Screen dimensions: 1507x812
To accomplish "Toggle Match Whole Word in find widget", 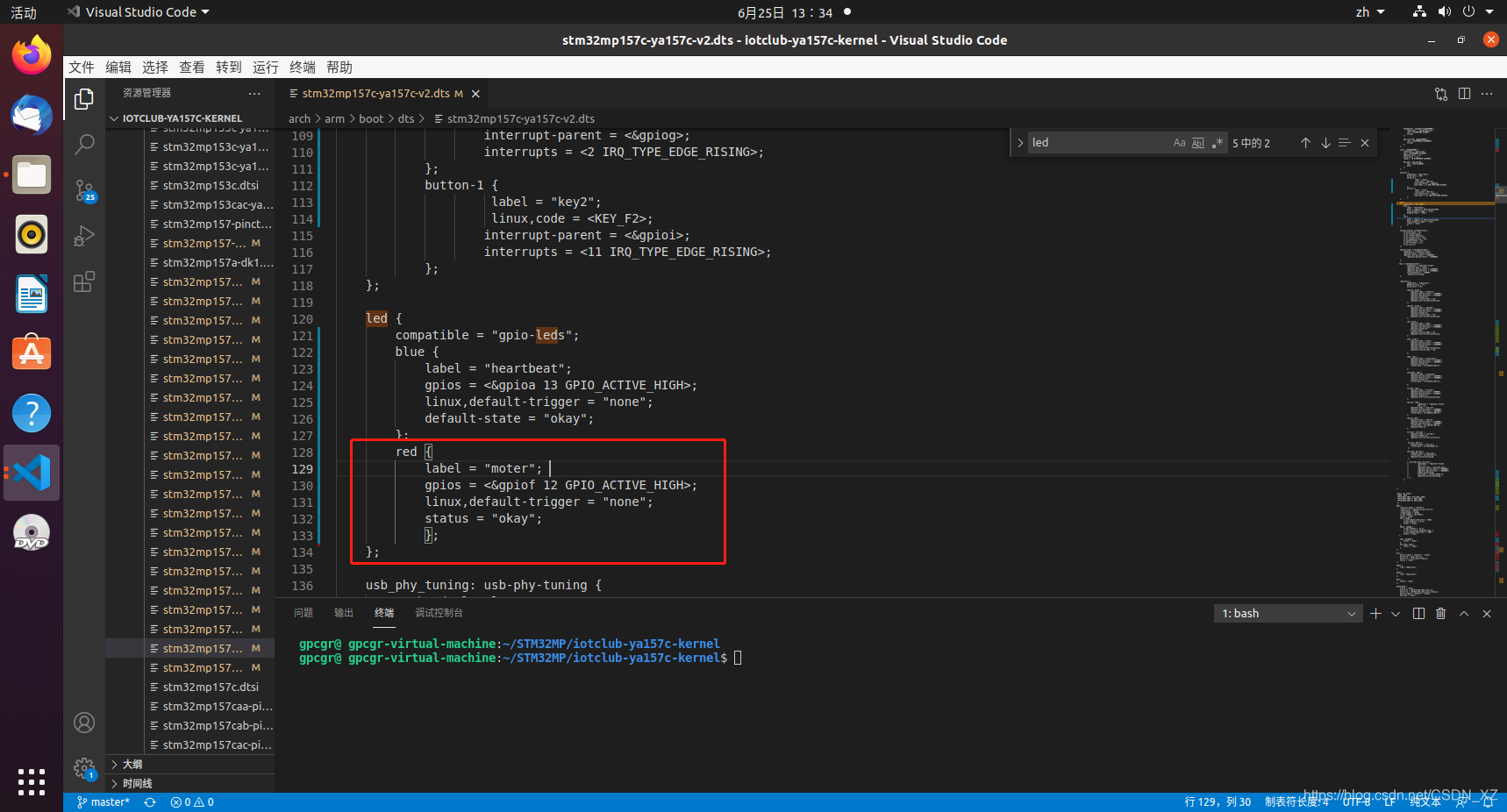I will 1198,143.
